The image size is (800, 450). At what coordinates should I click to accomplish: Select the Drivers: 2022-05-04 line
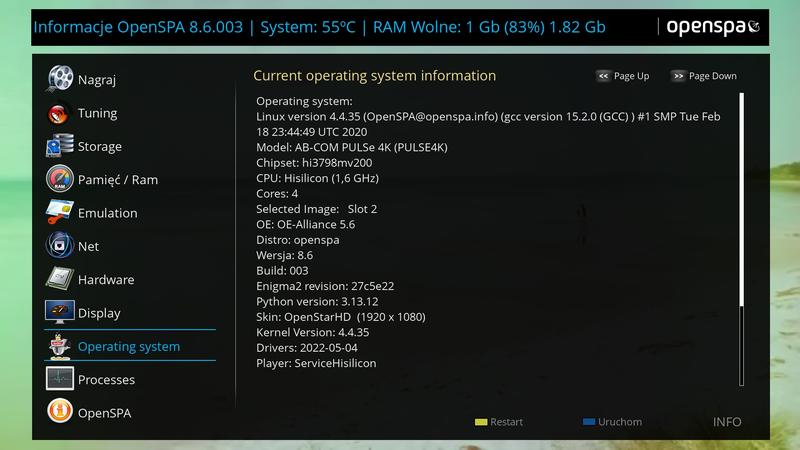click(307, 348)
